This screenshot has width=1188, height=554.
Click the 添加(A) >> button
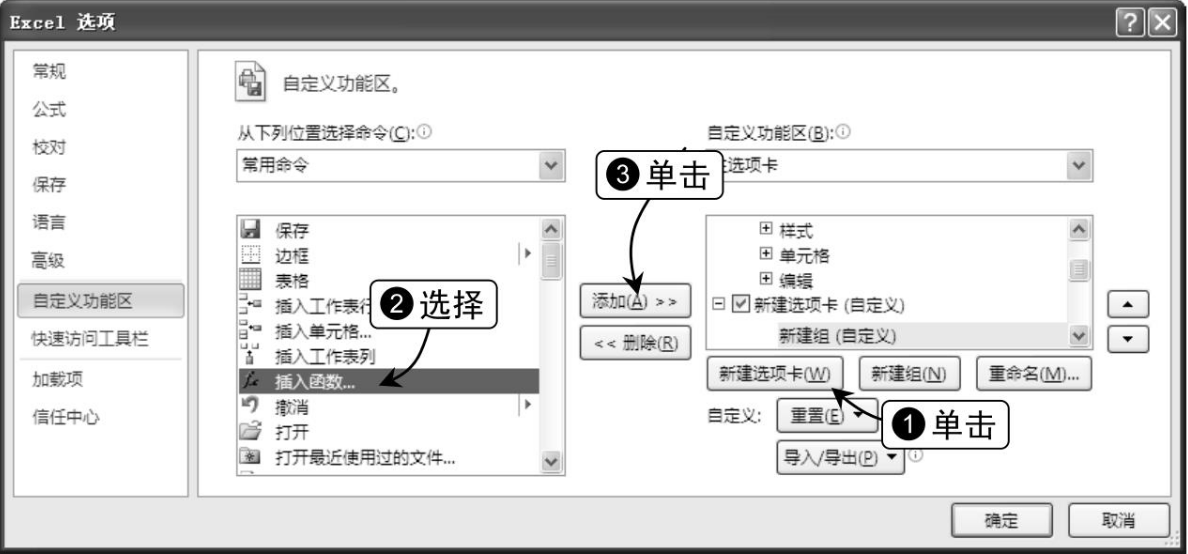(x=635, y=302)
